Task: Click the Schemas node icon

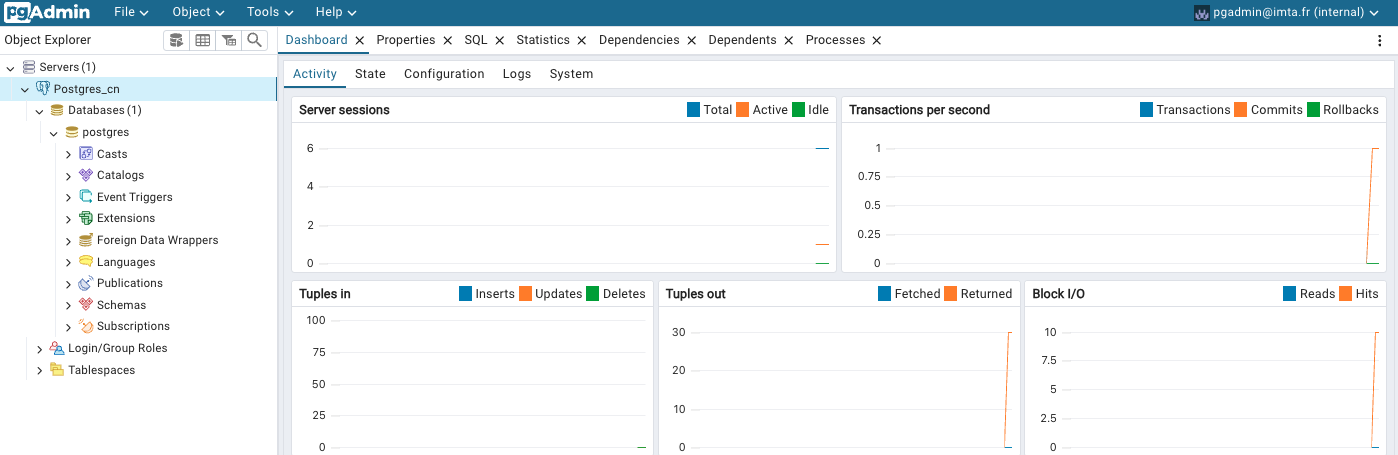Action: [x=86, y=305]
